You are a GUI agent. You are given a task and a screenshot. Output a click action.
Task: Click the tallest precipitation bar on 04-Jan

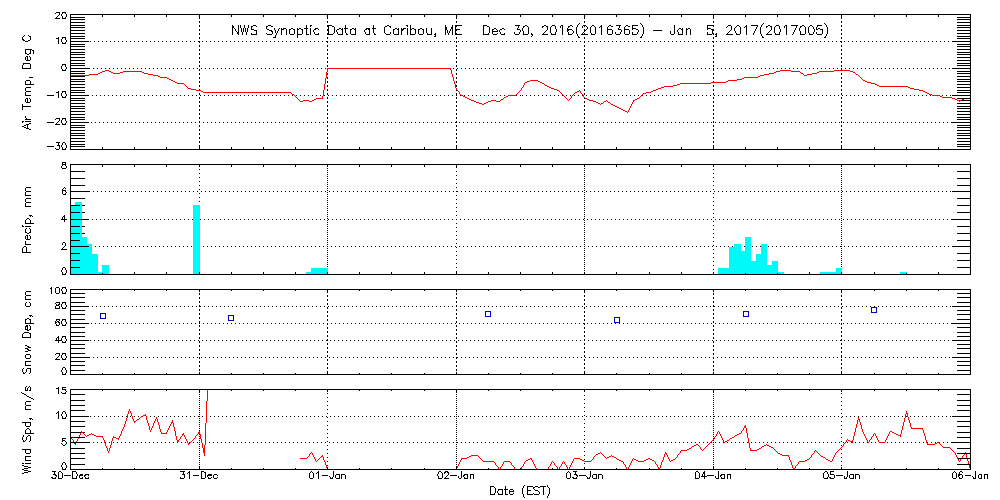coord(747,255)
